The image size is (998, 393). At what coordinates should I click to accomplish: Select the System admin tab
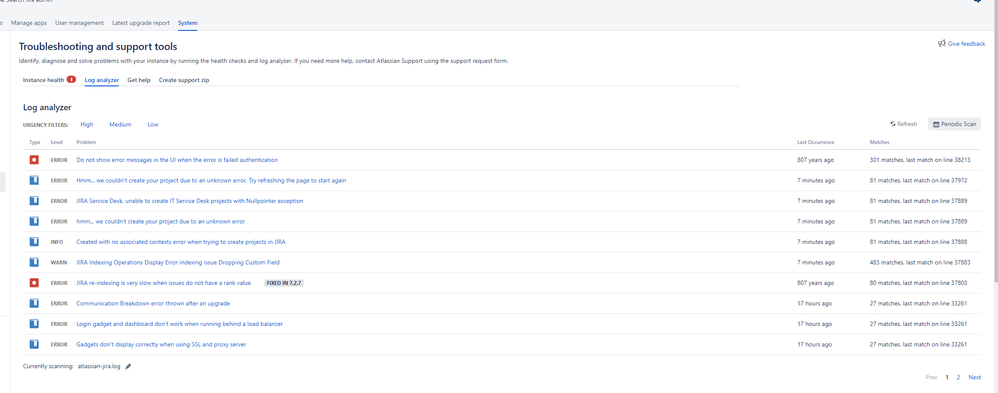click(188, 23)
